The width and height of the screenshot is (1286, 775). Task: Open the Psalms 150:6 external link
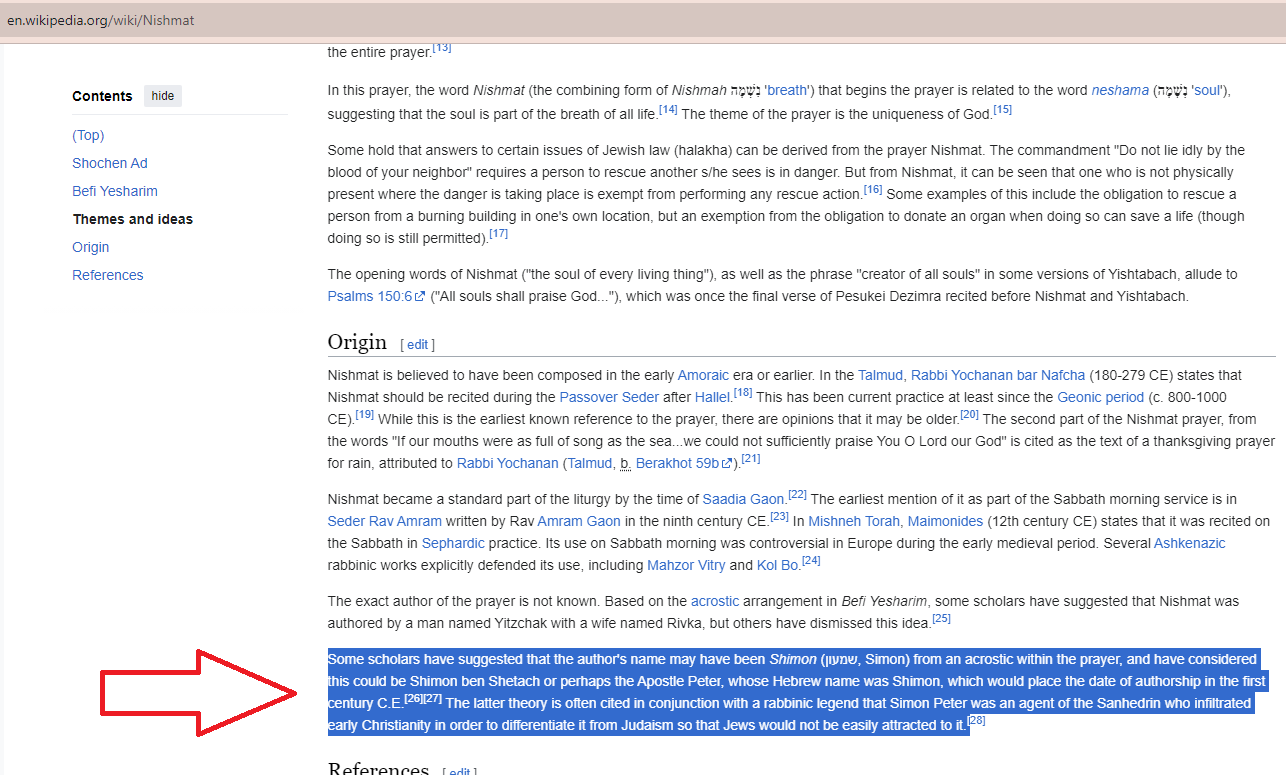point(376,296)
